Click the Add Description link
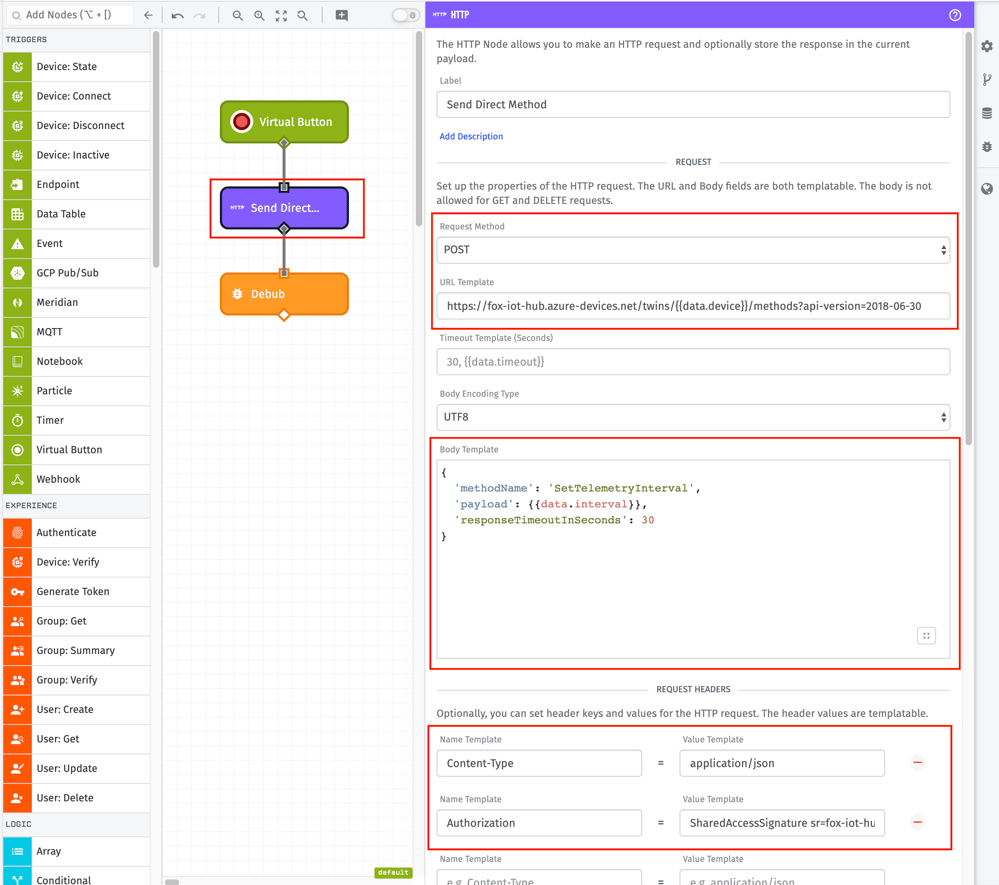The width and height of the screenshot is (999, 885). (471, 136)
